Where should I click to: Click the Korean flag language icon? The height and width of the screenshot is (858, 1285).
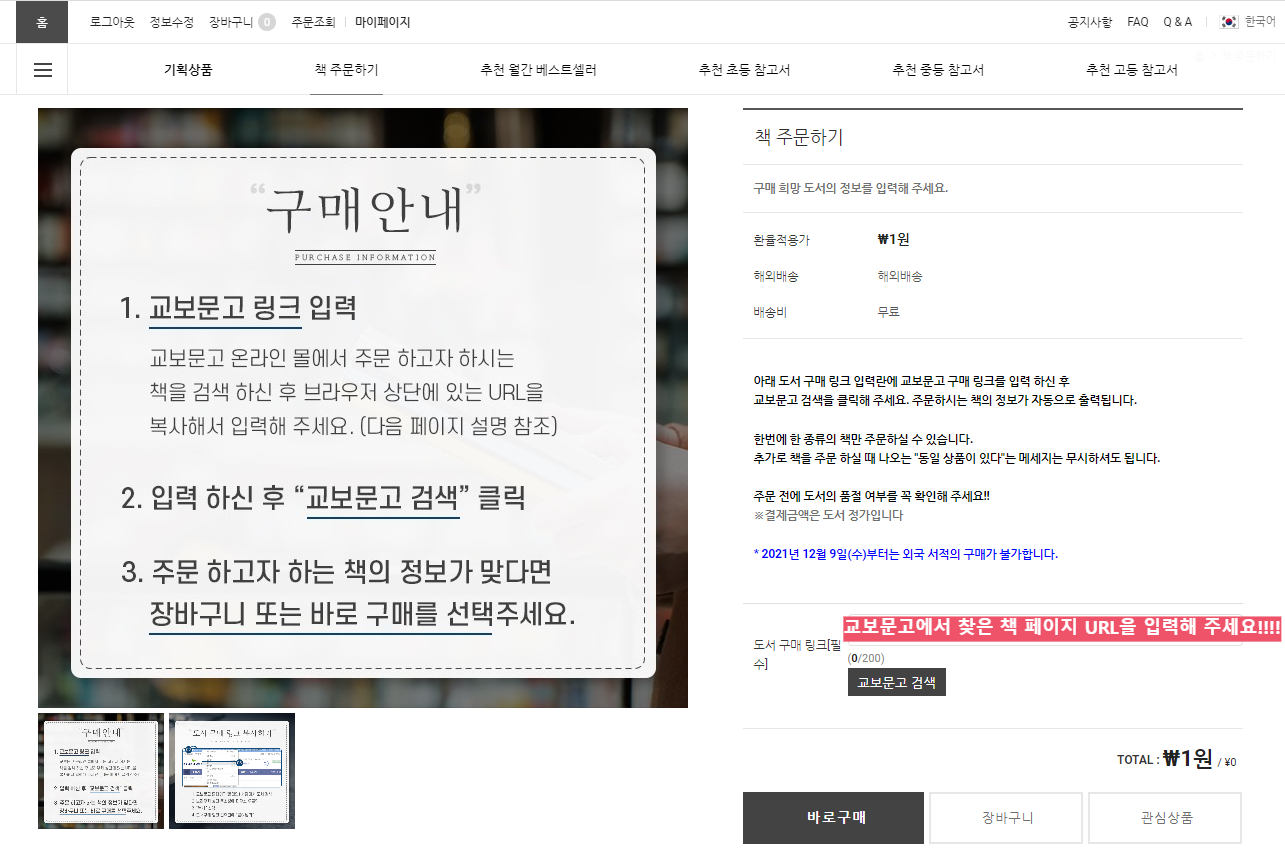pos(1229,22)
